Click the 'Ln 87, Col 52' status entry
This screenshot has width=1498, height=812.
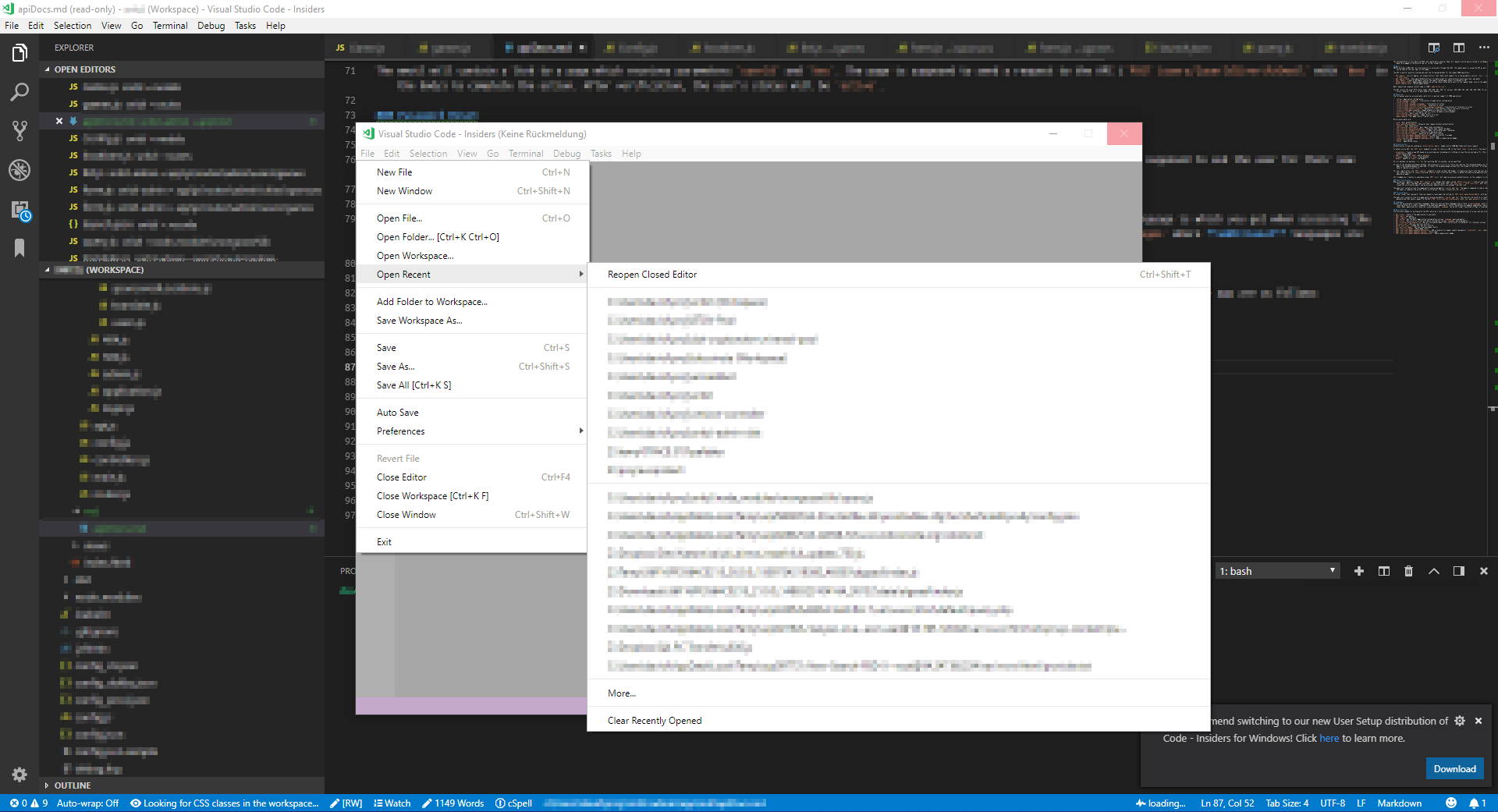1227,803
